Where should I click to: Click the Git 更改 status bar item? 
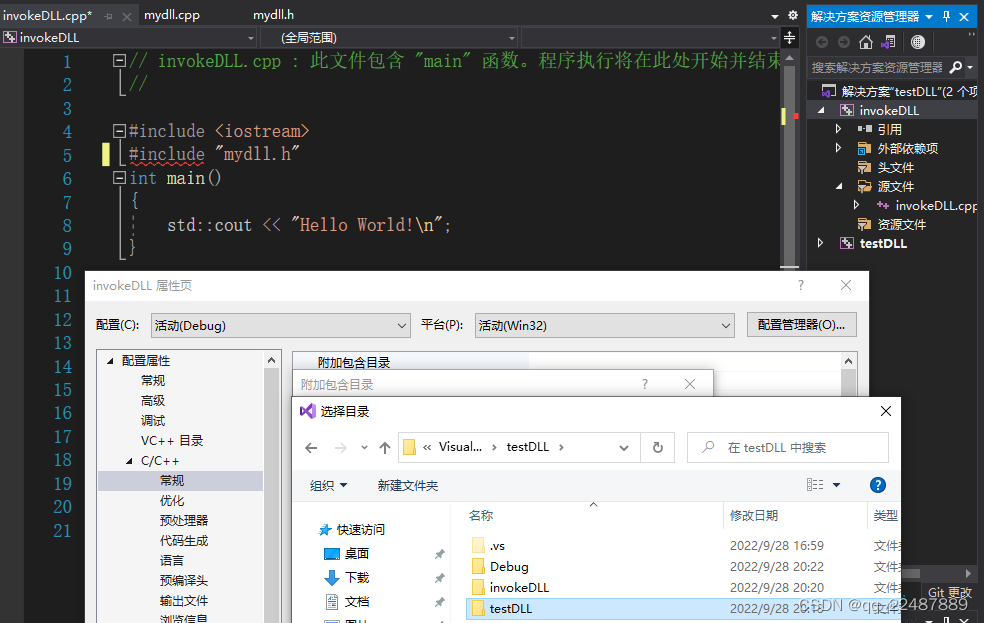948,592
